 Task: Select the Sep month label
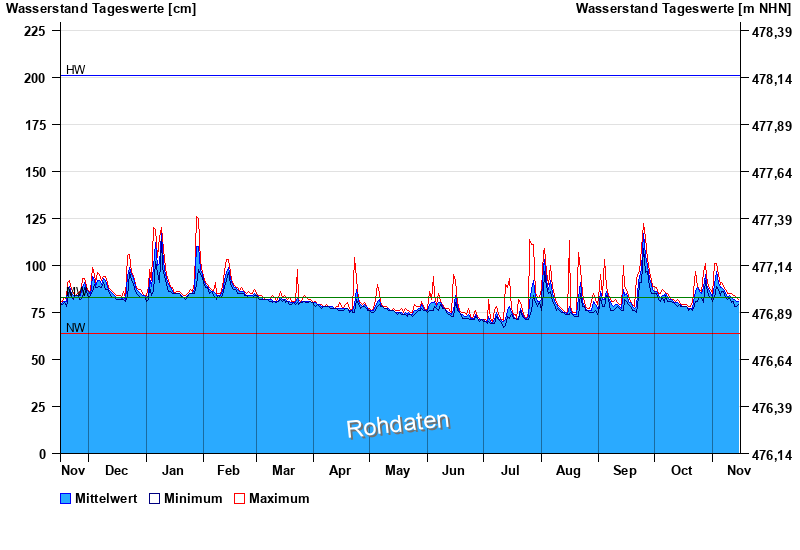(625, 470)
